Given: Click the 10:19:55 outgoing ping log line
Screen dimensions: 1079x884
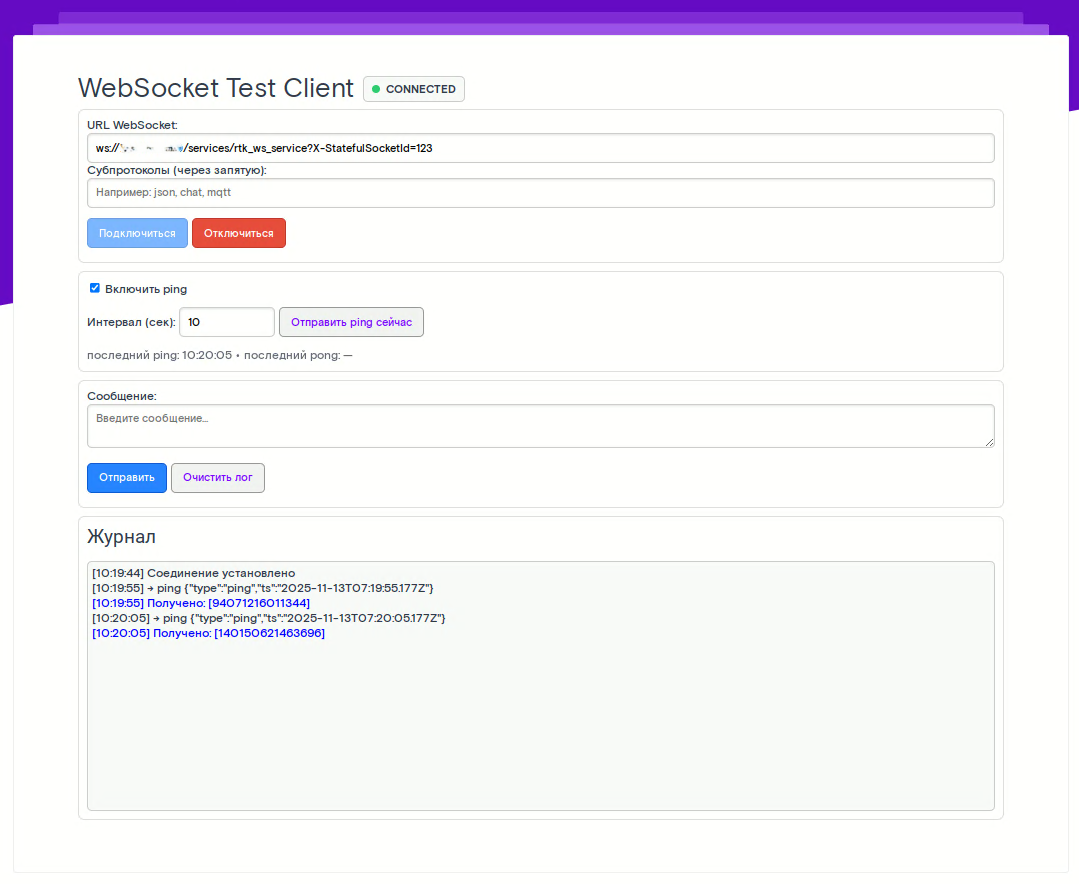Looking at the screenshot, I should click(262, 588).
